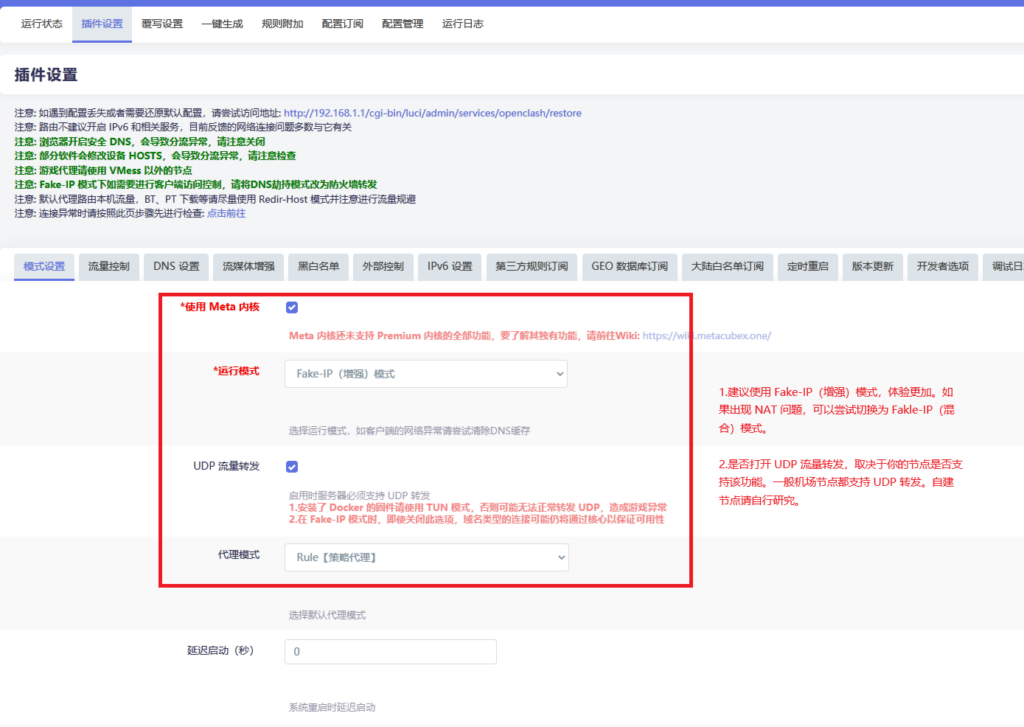Open the 运行模式 Fake-IP dropdown

426,374
